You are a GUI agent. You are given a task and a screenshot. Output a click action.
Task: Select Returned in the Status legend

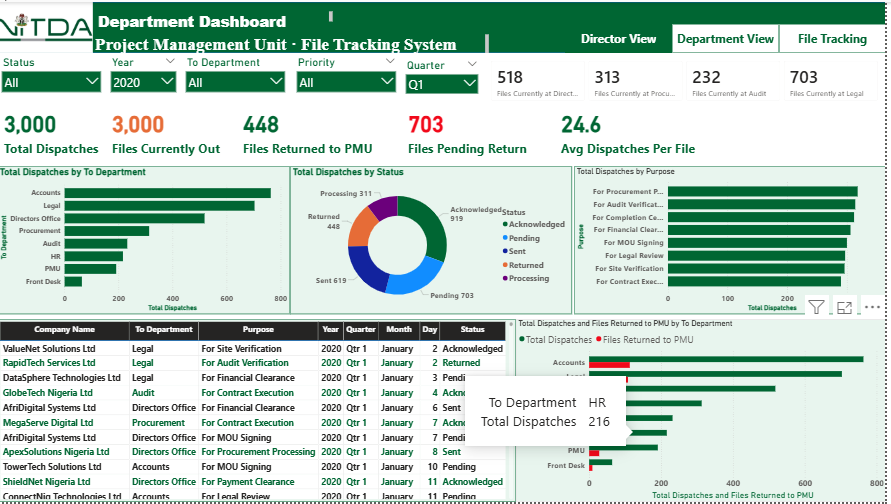click(523, 265)
